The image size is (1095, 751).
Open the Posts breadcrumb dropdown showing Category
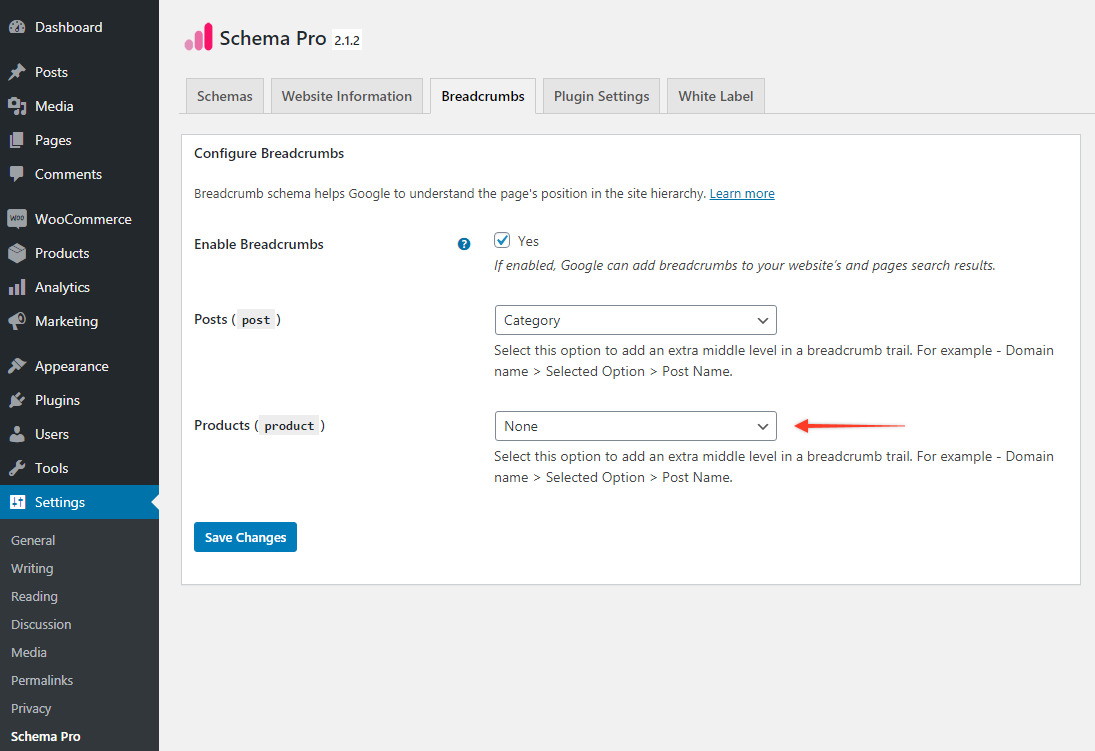635,319
